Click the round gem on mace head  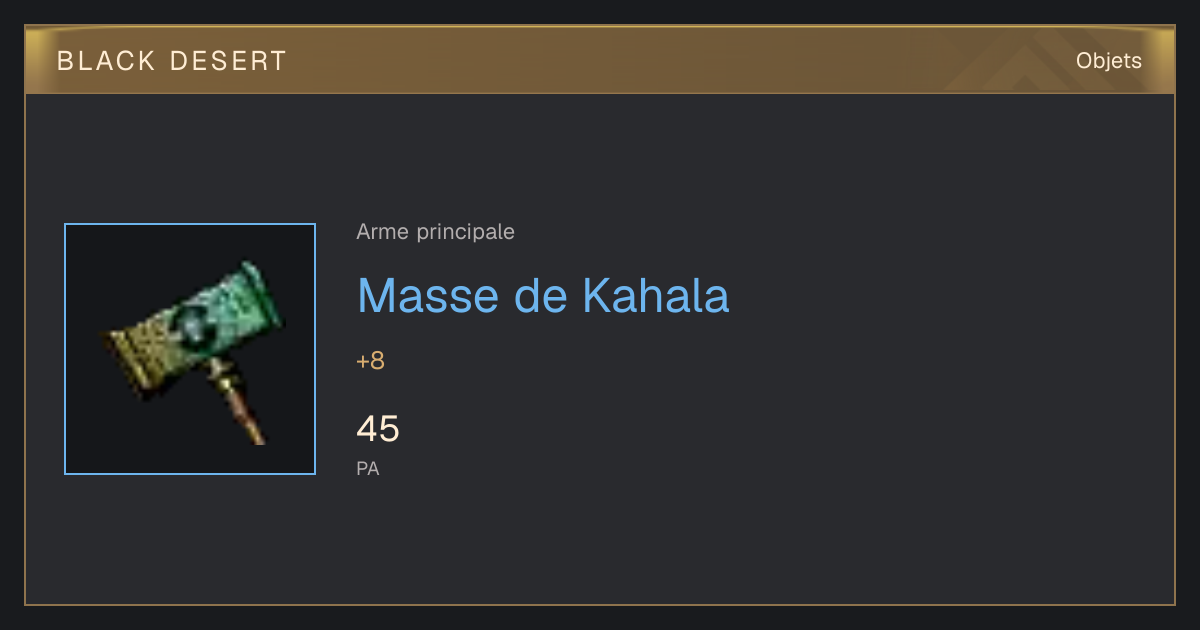[193, 323]
